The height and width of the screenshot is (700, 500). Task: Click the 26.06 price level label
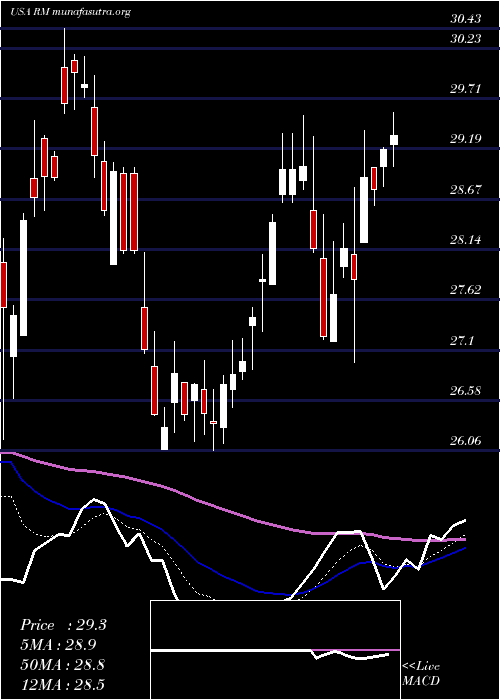point(466,442)
